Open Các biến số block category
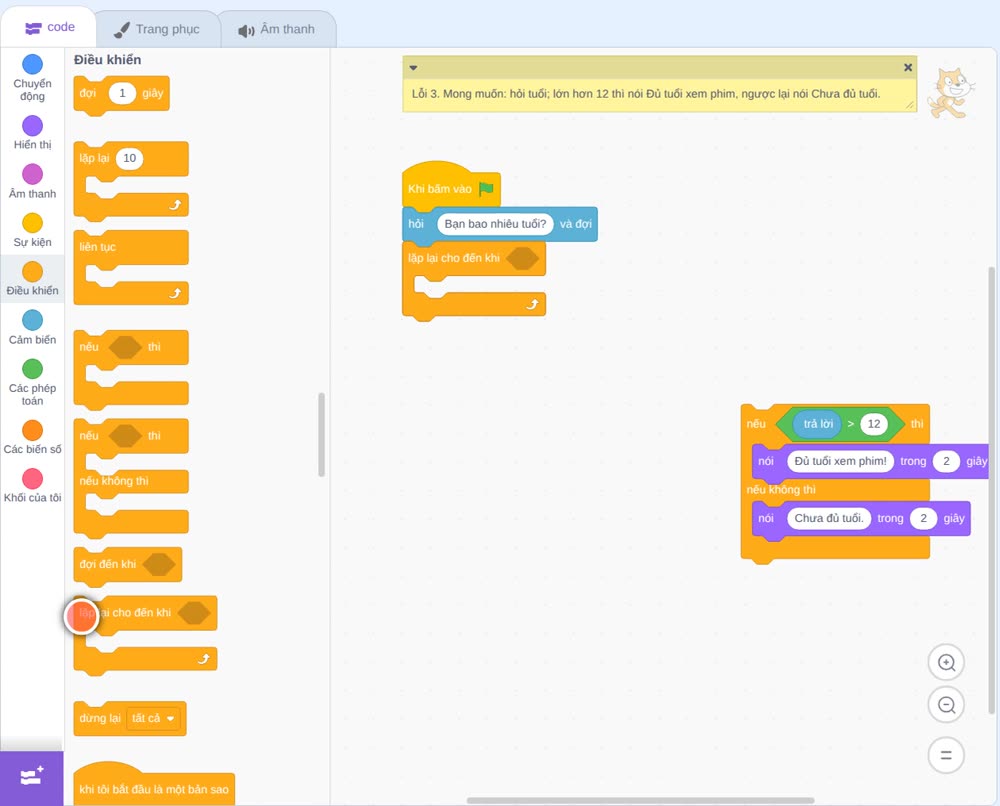This screenshot has height=806, width=1000. pyautogui.click(x=33, y=437)
